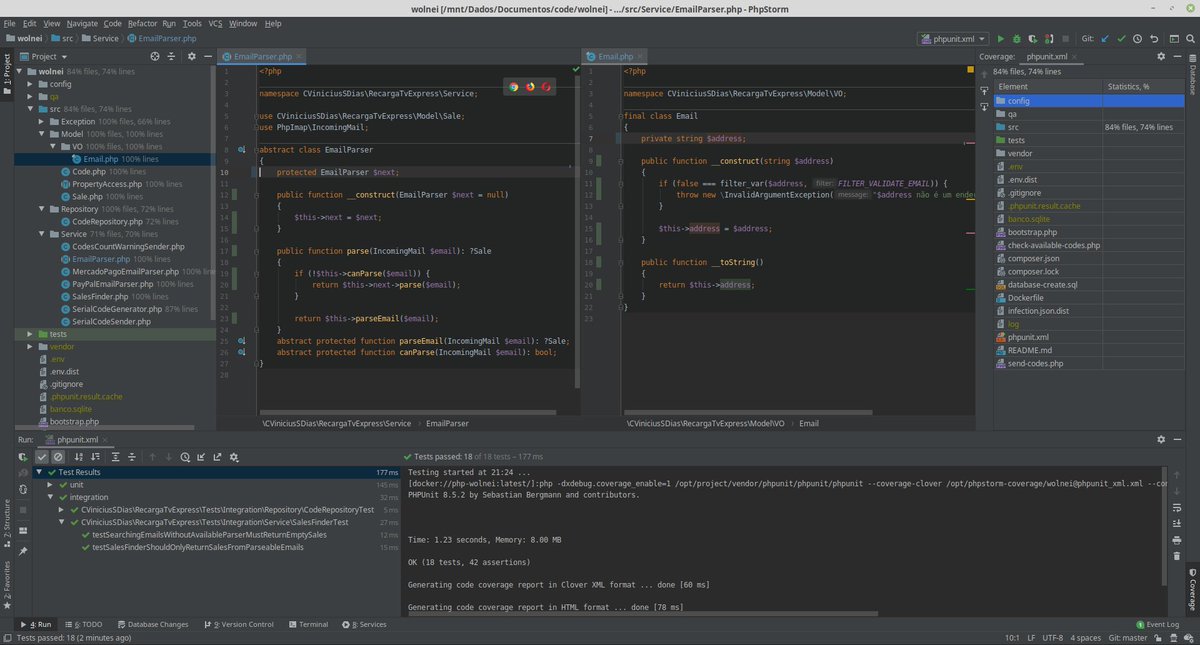Rerun tests with coverage in Run panel

coord(23,457)
